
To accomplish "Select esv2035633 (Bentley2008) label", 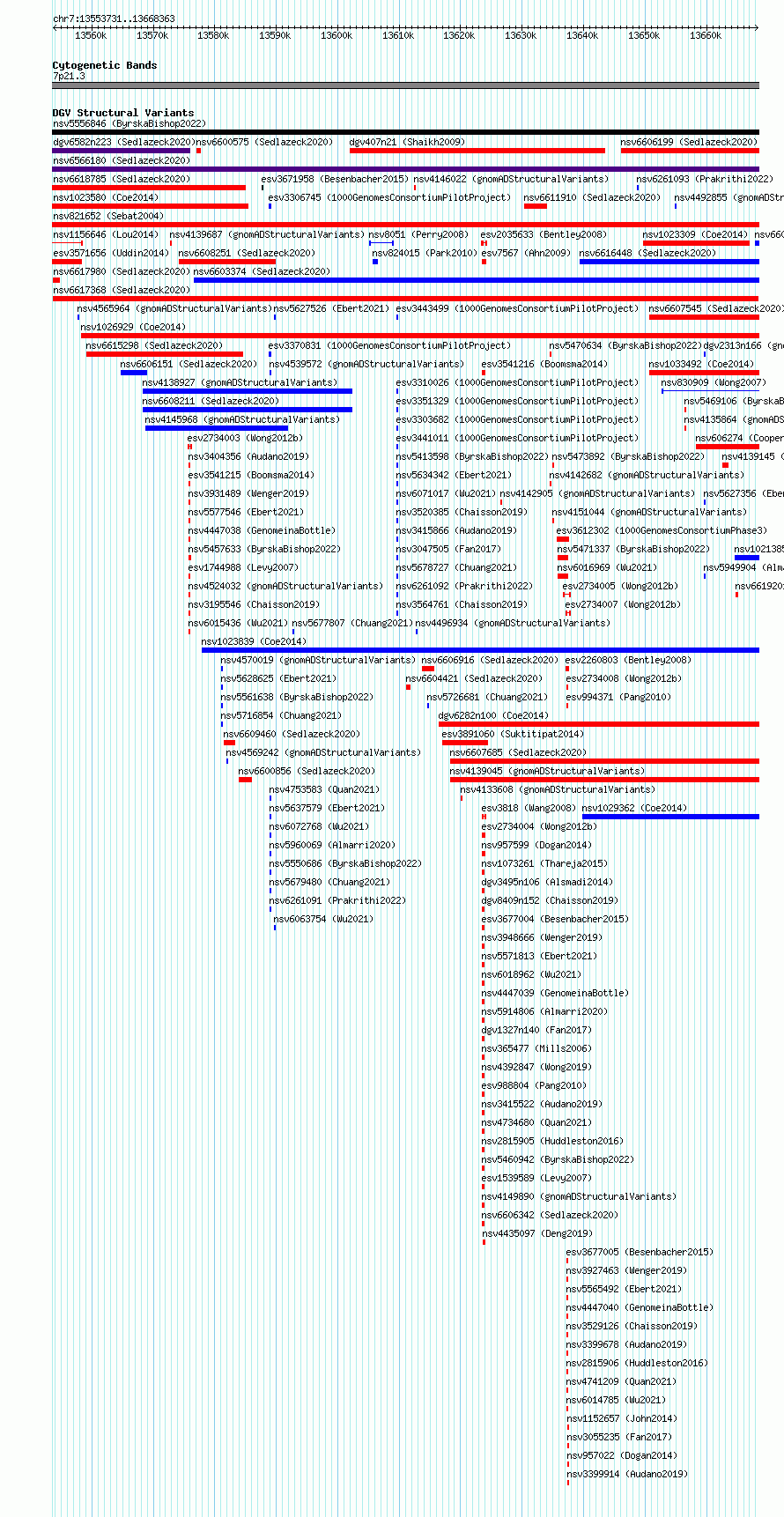I will [x=544, y=234].
